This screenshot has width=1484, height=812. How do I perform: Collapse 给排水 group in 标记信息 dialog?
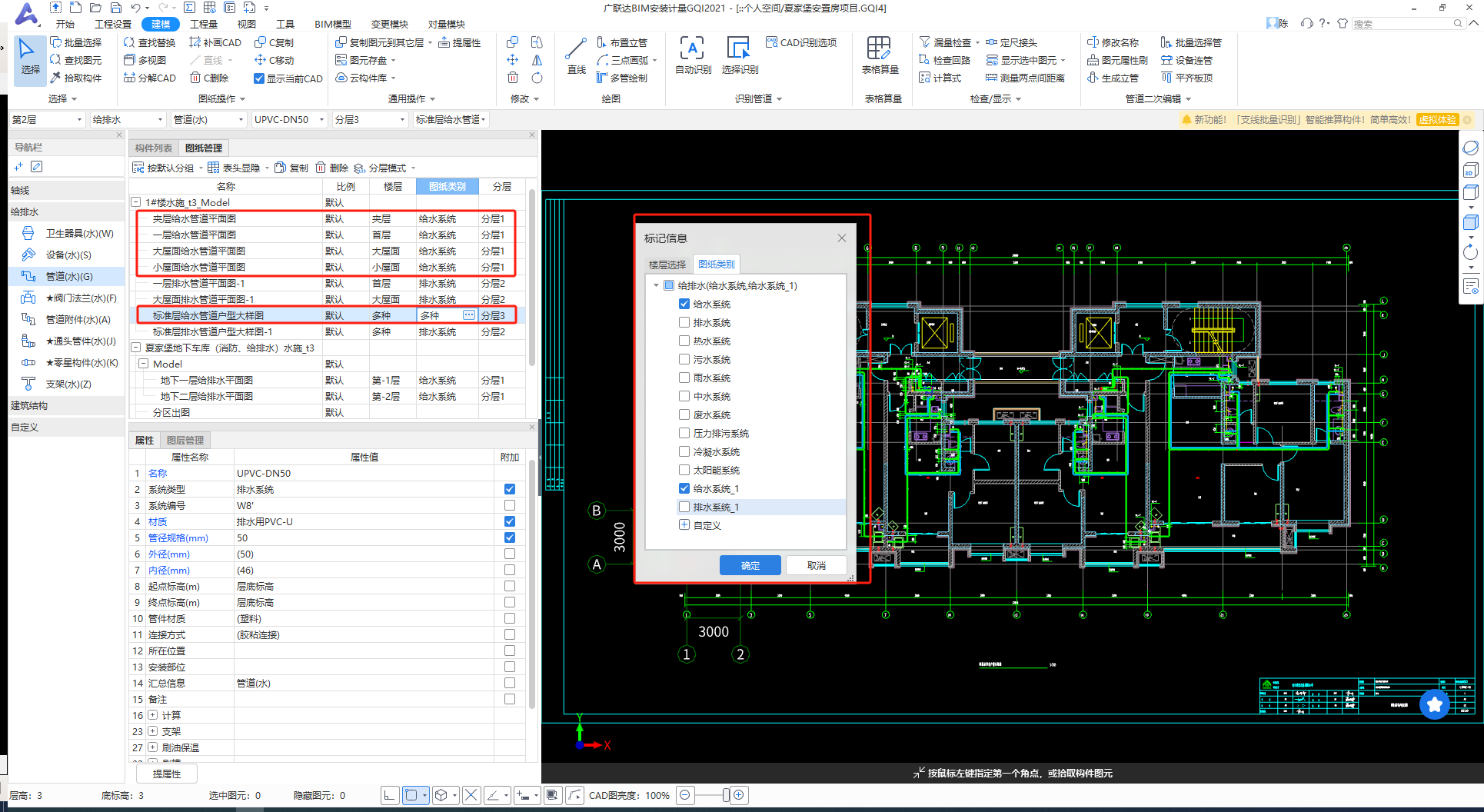pos(656,285)
